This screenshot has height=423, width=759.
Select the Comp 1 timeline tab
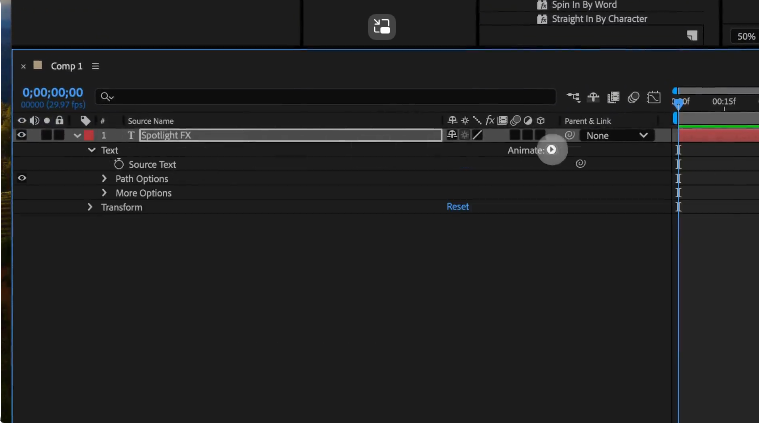66,66
